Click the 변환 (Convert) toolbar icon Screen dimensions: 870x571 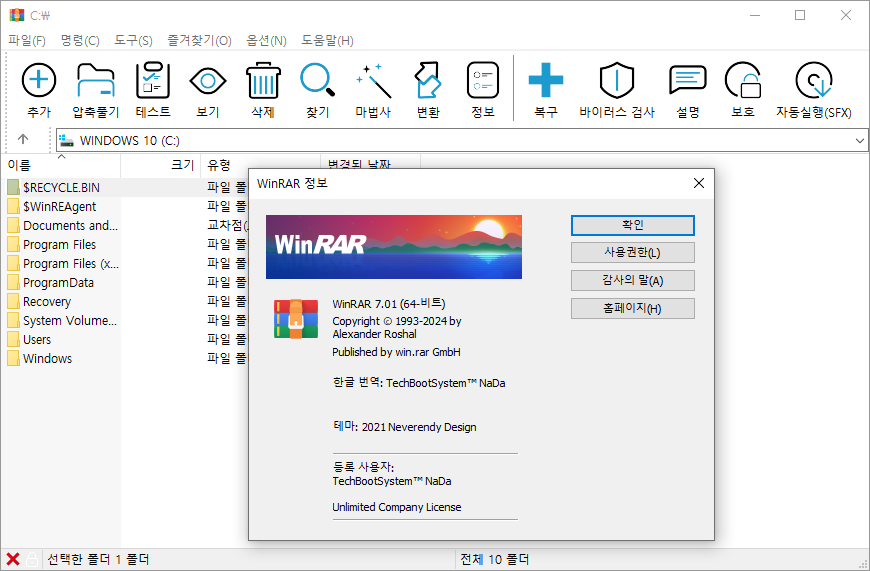click(428, 80)
